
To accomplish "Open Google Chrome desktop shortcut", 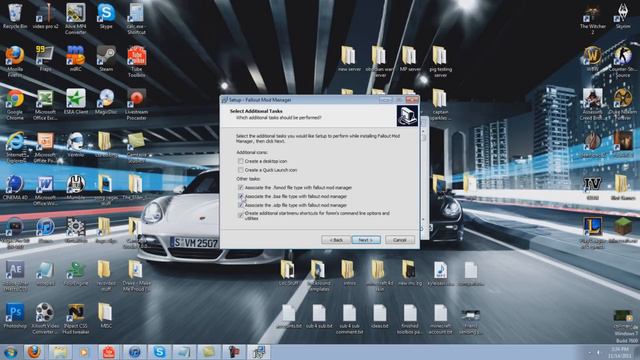I will (15, 104).
